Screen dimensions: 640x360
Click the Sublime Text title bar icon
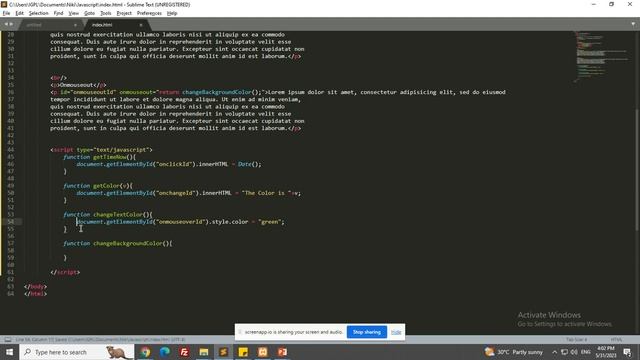(x=4, y=4)
